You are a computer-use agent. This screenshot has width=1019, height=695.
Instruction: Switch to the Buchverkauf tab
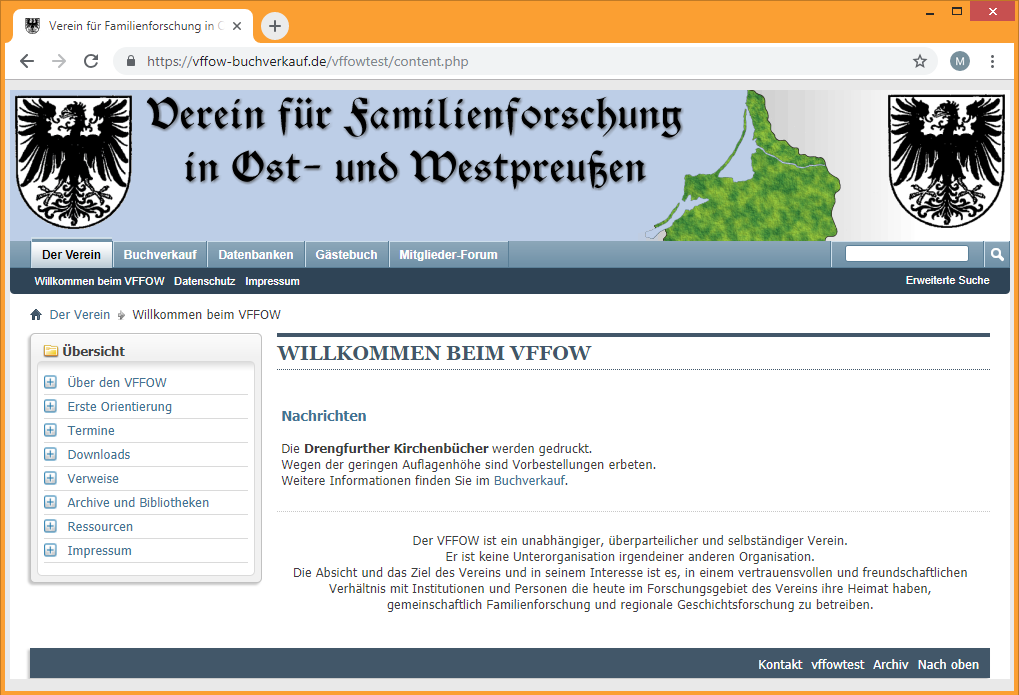point(160,254)
